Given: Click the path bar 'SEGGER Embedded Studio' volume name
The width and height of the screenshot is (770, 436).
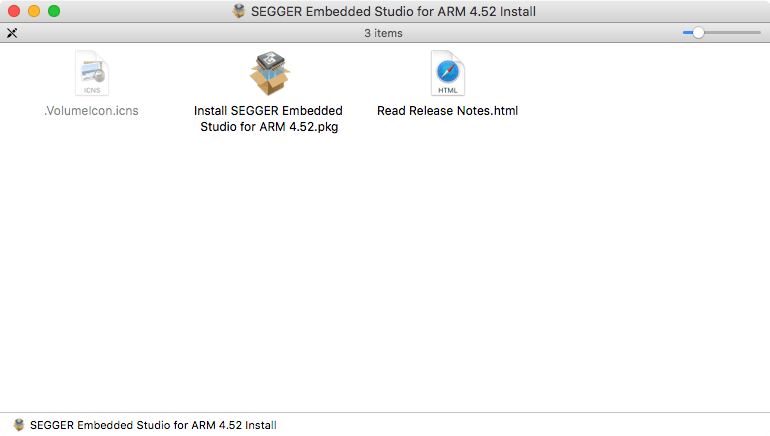Looking at the screenshot, I should [x=152, y=425].
